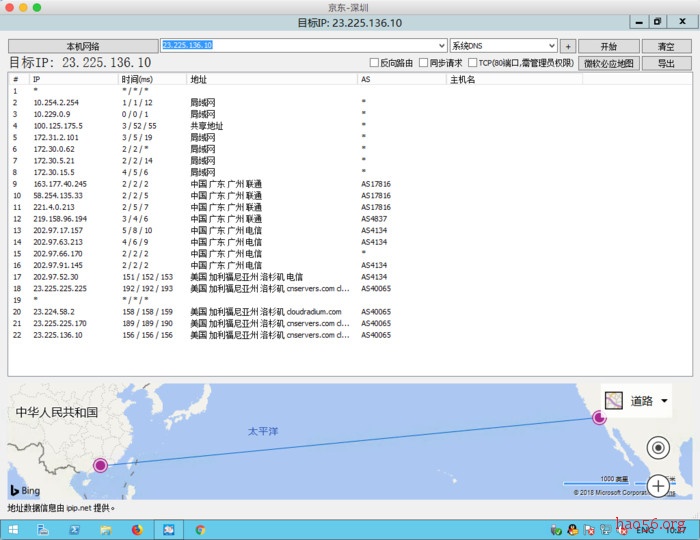This screenshot has width=700, height=540.
Task: Click the Bing logo on the map
Action: point(25,490)
